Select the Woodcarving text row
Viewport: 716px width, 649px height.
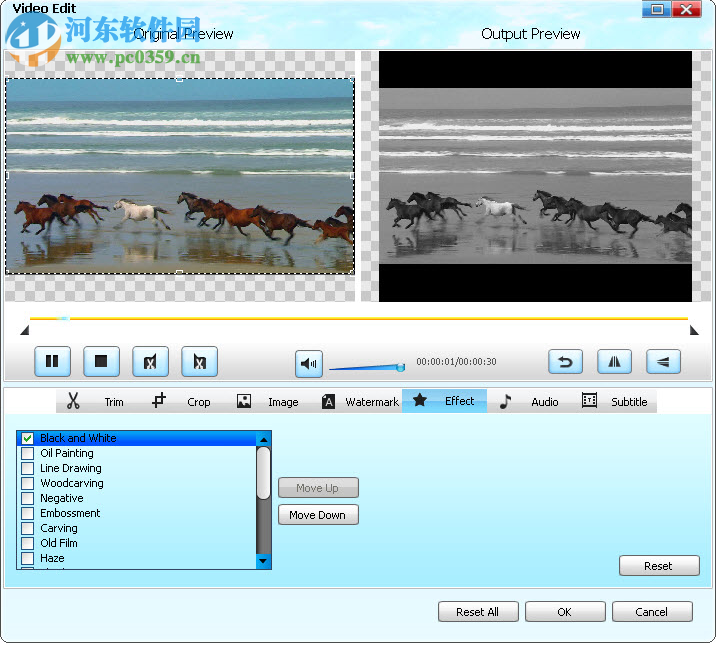[72, 484]
